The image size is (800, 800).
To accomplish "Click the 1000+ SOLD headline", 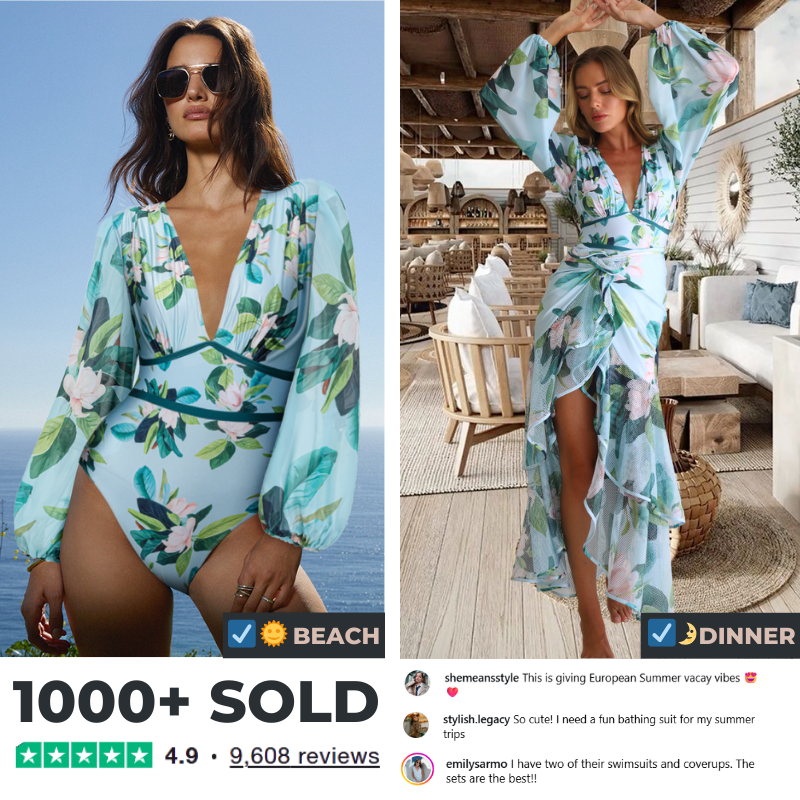I will click(x=195, y=702).
